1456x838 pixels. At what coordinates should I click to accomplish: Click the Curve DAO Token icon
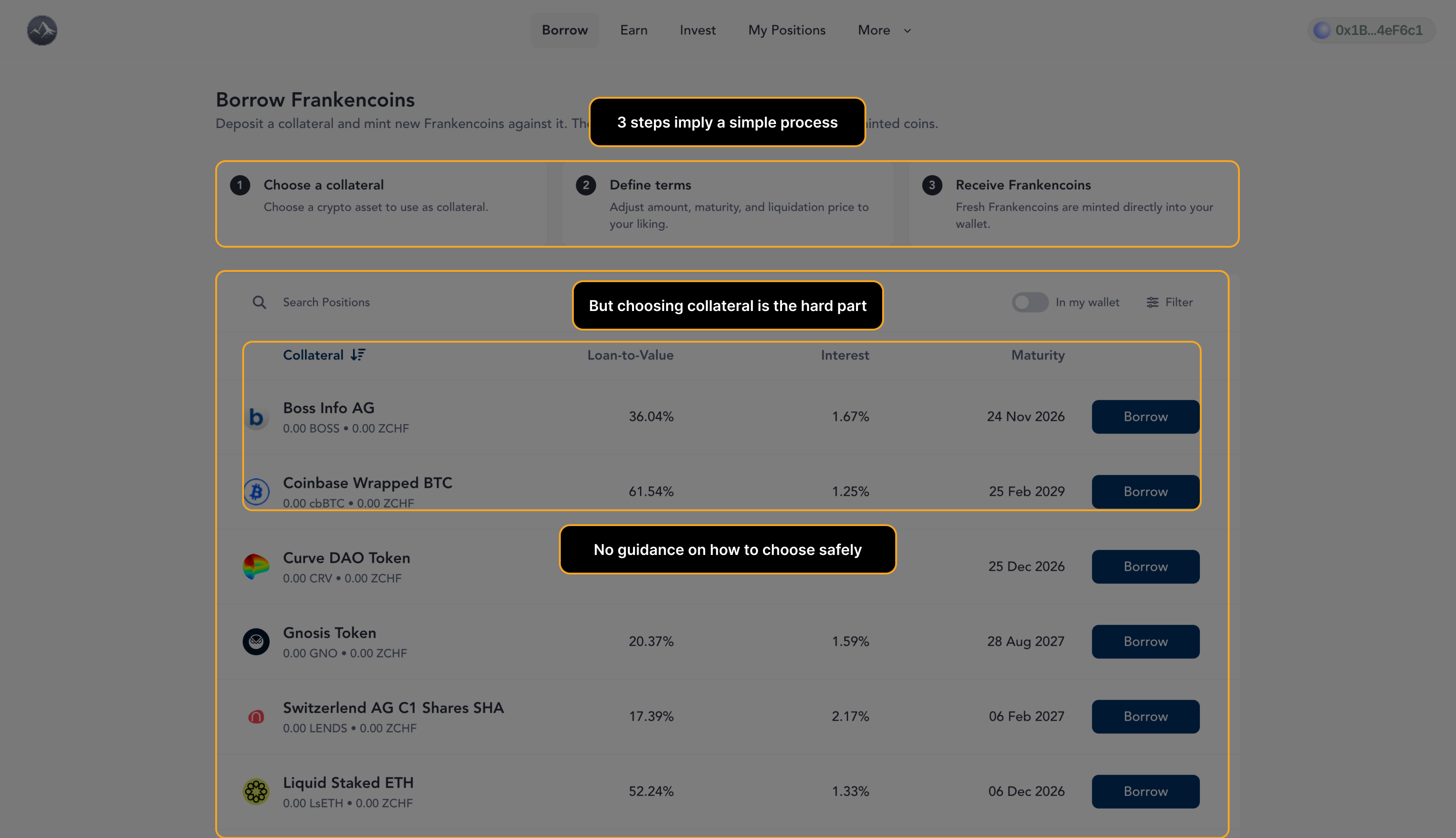pos(256,566)
